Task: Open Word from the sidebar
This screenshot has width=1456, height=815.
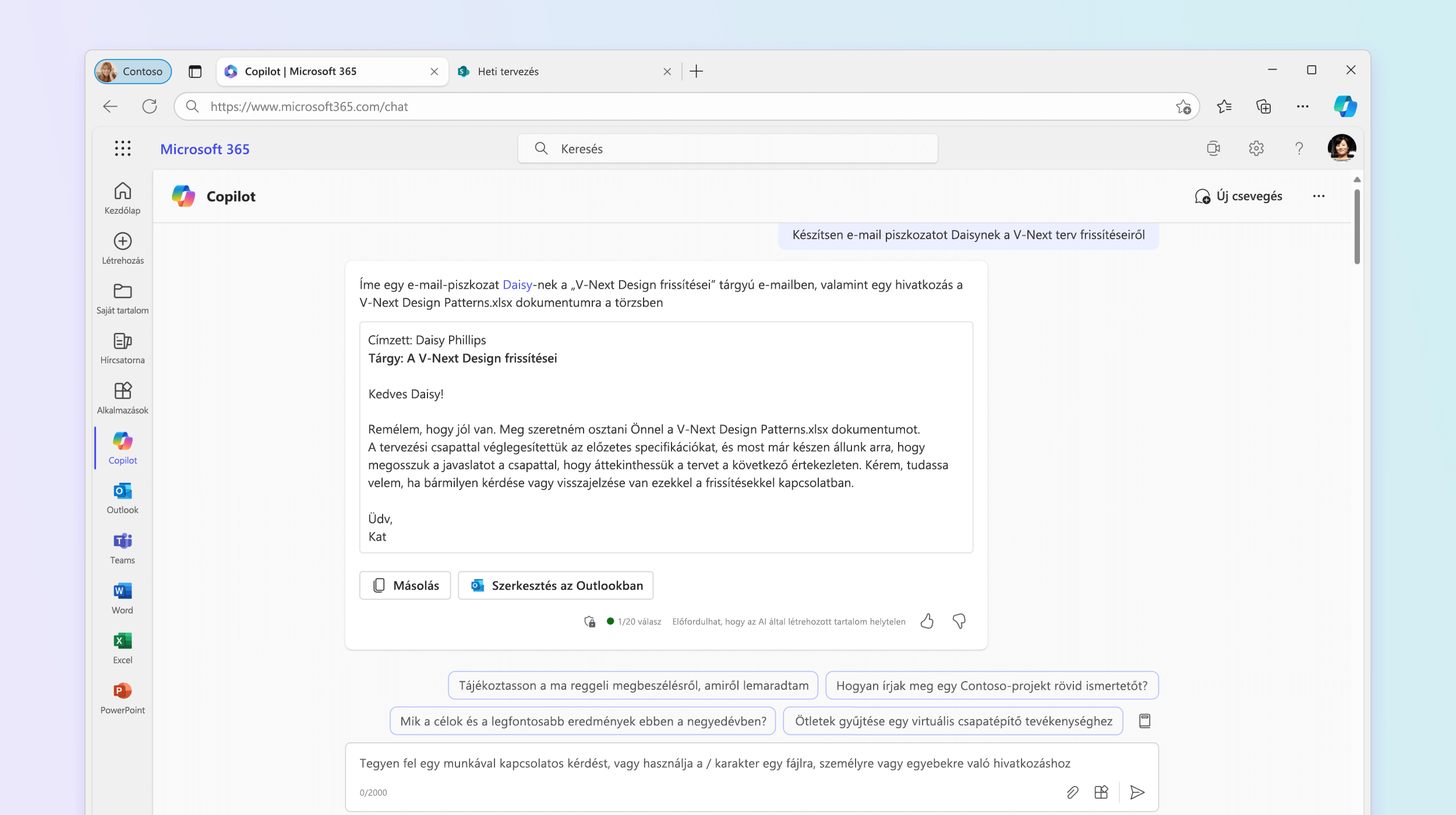Action: pos(122,597)
